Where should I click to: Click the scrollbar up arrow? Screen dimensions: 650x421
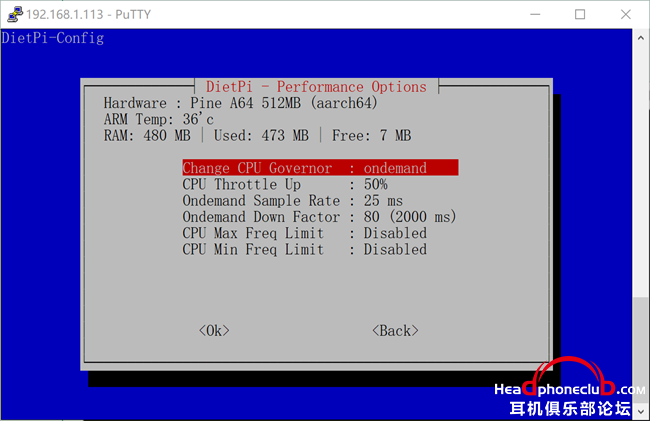[x=641, y=38]
